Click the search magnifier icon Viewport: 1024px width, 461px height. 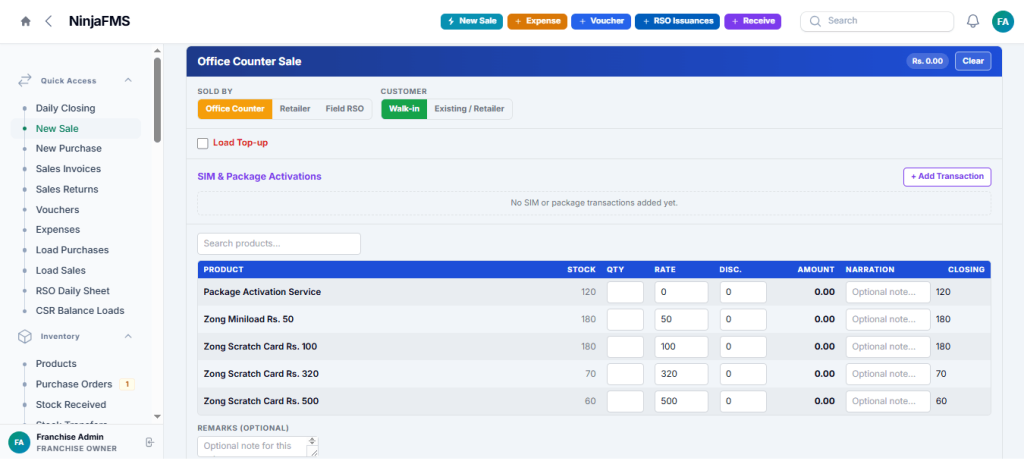815,21
